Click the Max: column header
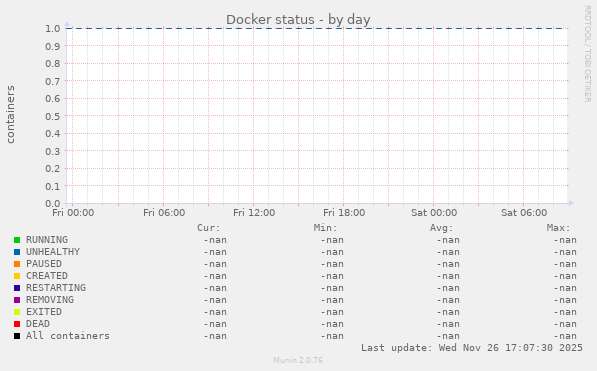 click(559, 228)
